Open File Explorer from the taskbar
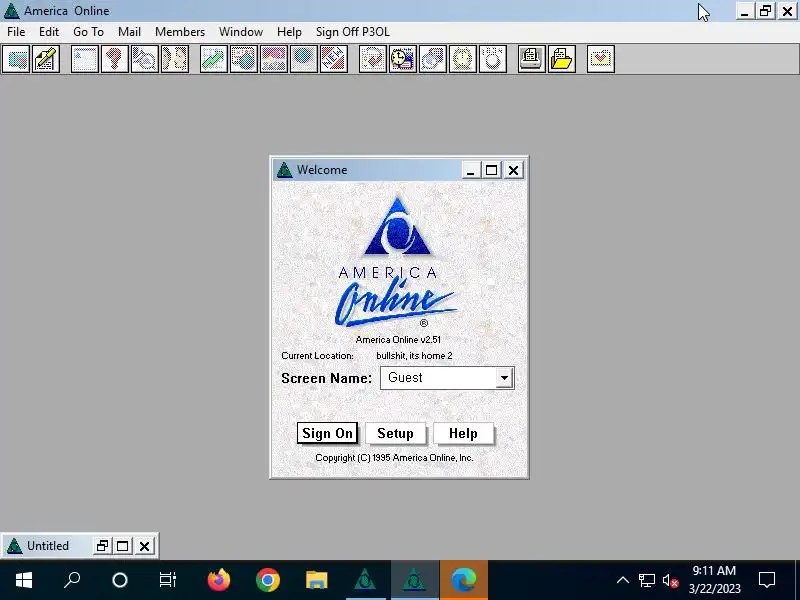Image resolution: width=800 pixels, height=600 pixels. (316, 580)
